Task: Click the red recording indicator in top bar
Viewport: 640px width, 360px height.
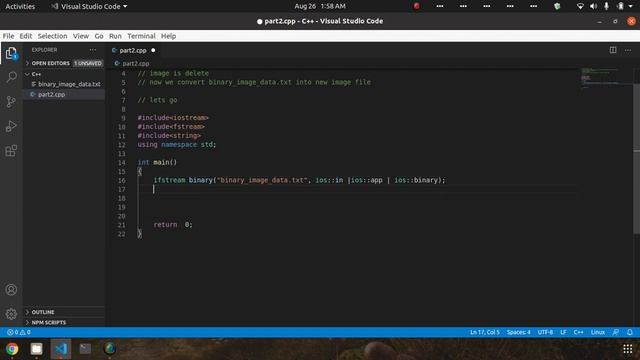Action: pos(416,6)
